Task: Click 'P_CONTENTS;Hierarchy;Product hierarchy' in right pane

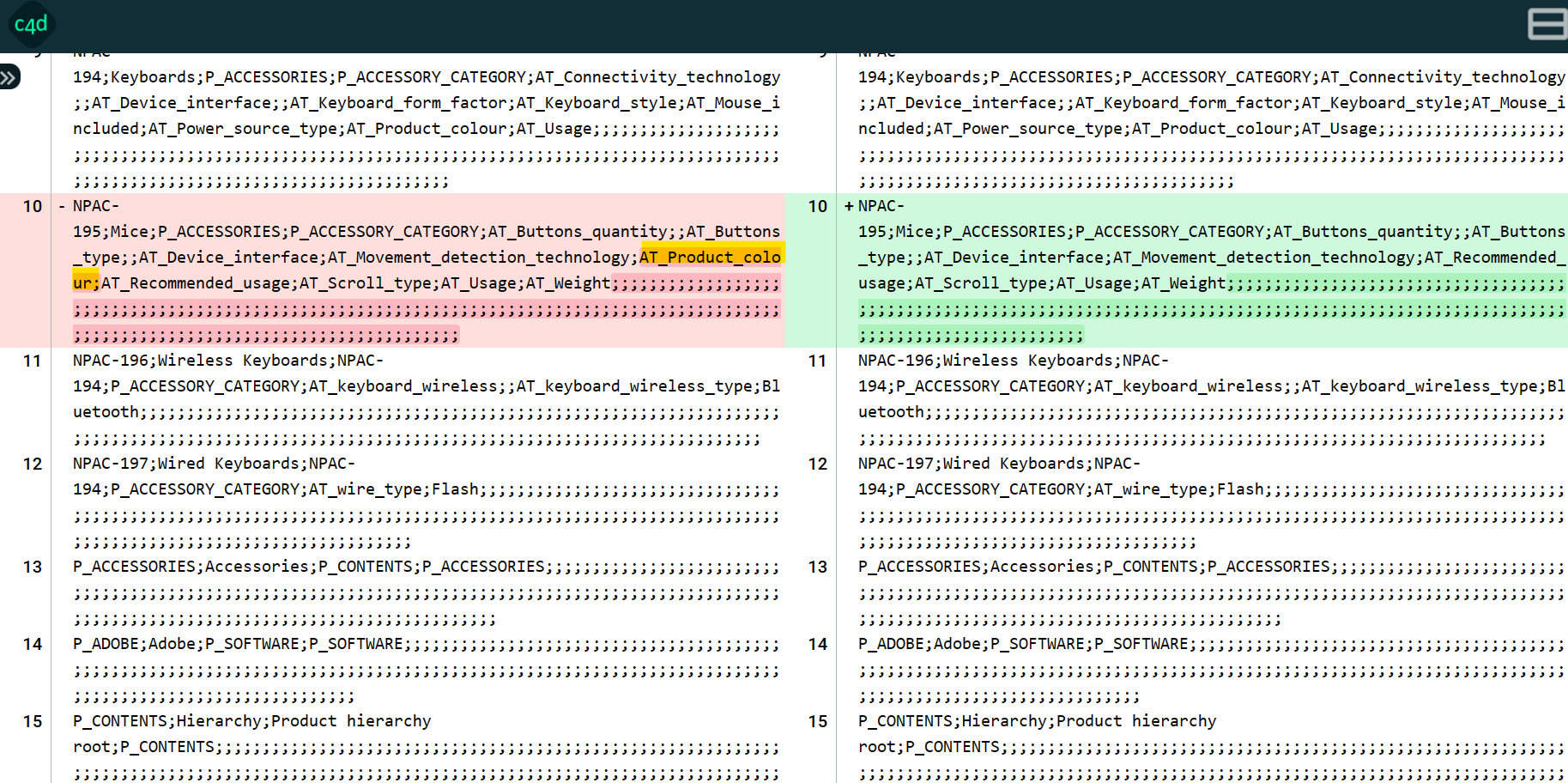Action: click(x=1037, y=721)
